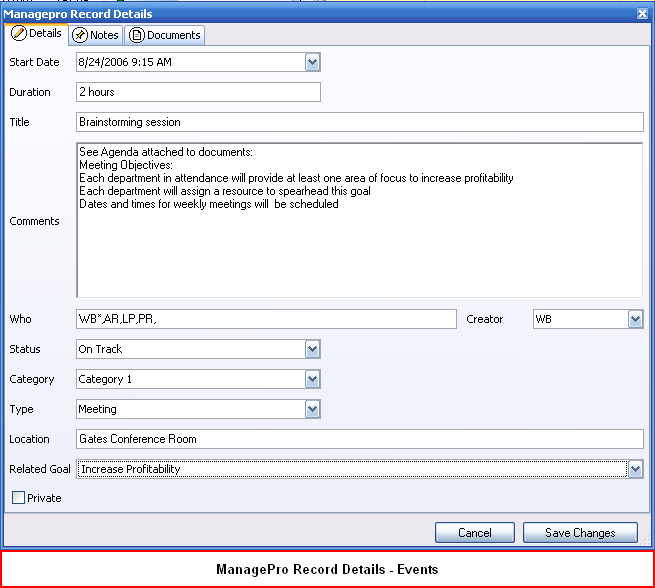Click the Who field listing WB*,AR,LP,PR
655x588 pixels.
point(267,319)
